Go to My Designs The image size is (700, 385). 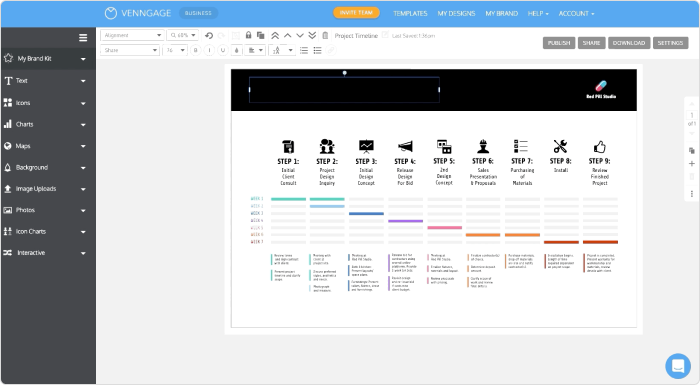pos(456,13)
